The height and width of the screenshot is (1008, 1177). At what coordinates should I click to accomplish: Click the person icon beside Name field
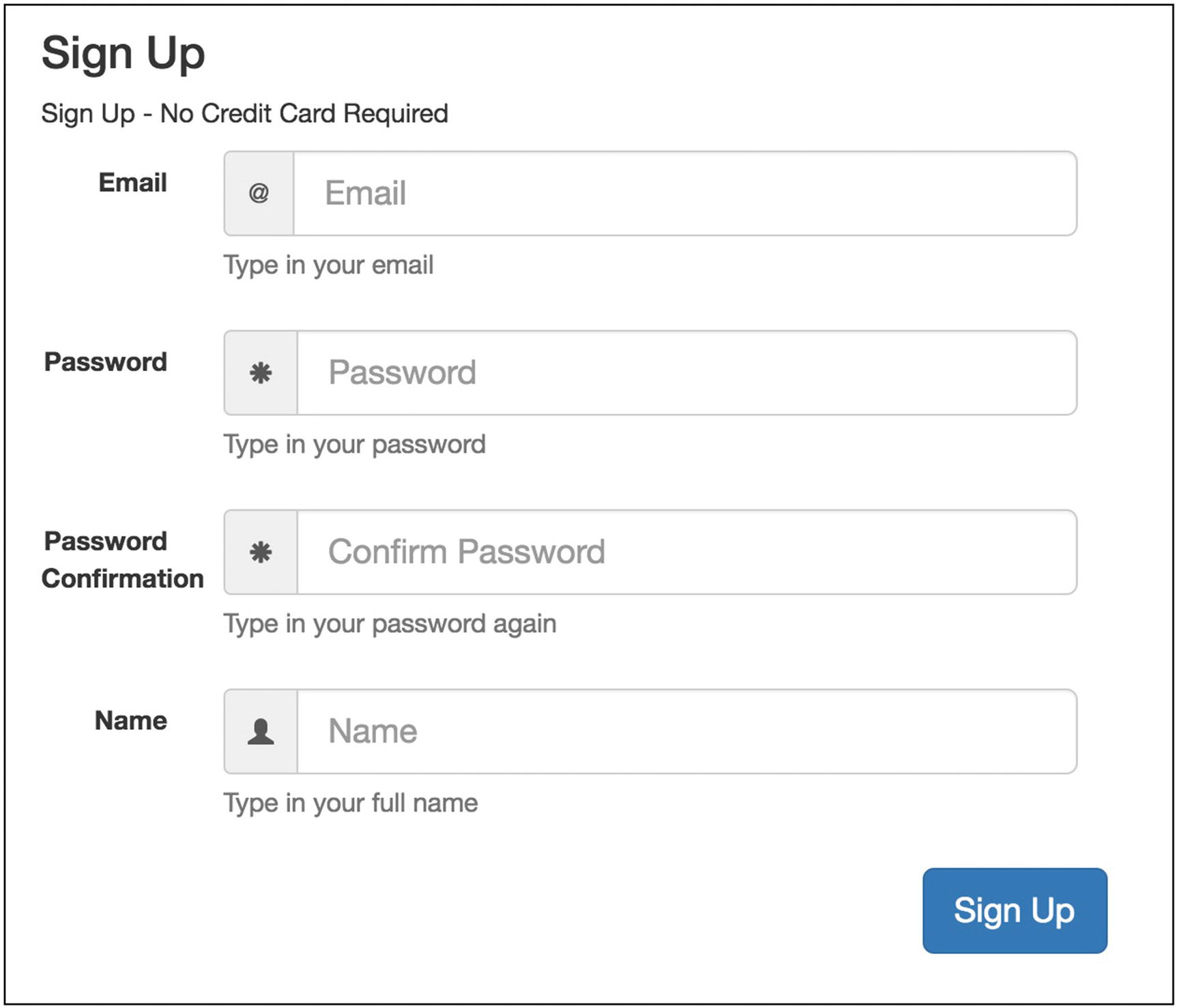click(x=261, y=732)
